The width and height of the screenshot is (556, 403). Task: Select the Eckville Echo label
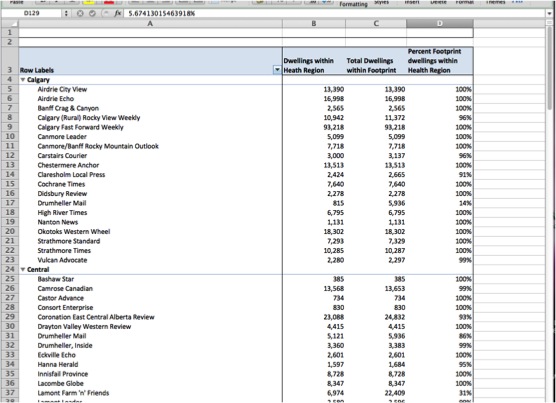pos(56,355)
